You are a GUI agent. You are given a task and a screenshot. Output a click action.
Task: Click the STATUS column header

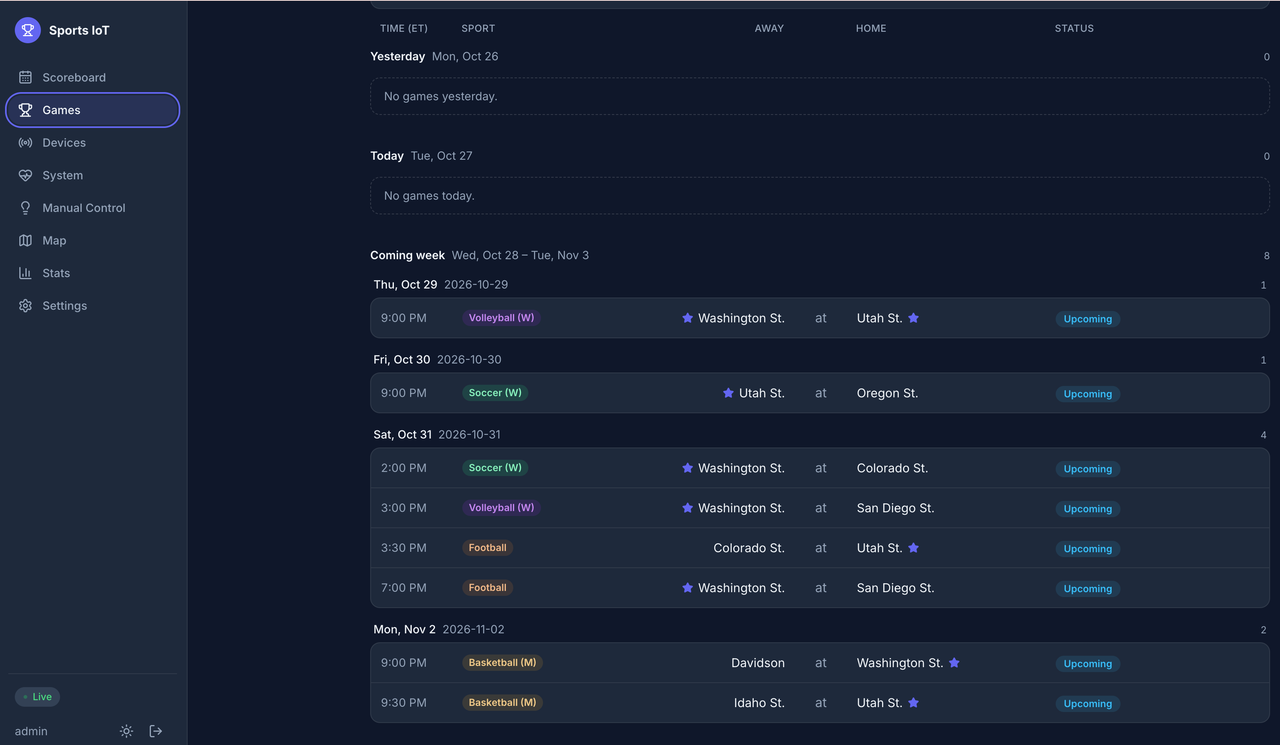click(1074, 28)
